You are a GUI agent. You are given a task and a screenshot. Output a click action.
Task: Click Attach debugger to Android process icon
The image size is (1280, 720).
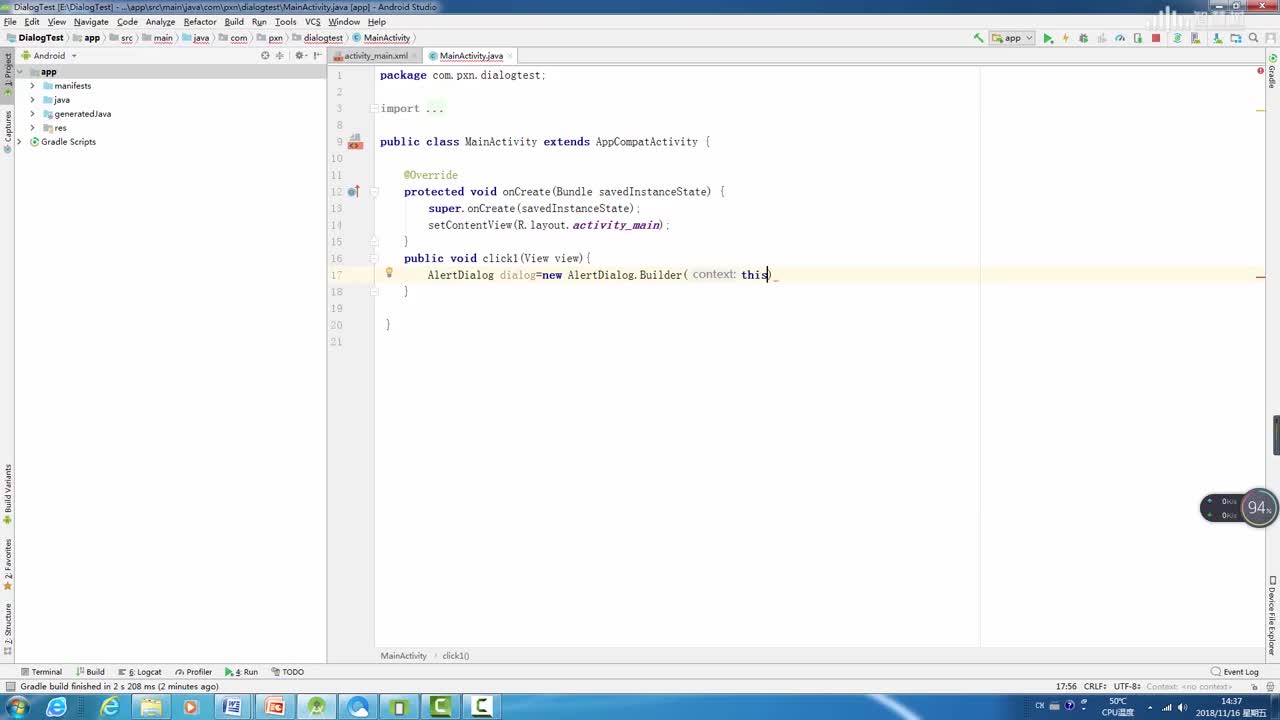(1138, 38)
